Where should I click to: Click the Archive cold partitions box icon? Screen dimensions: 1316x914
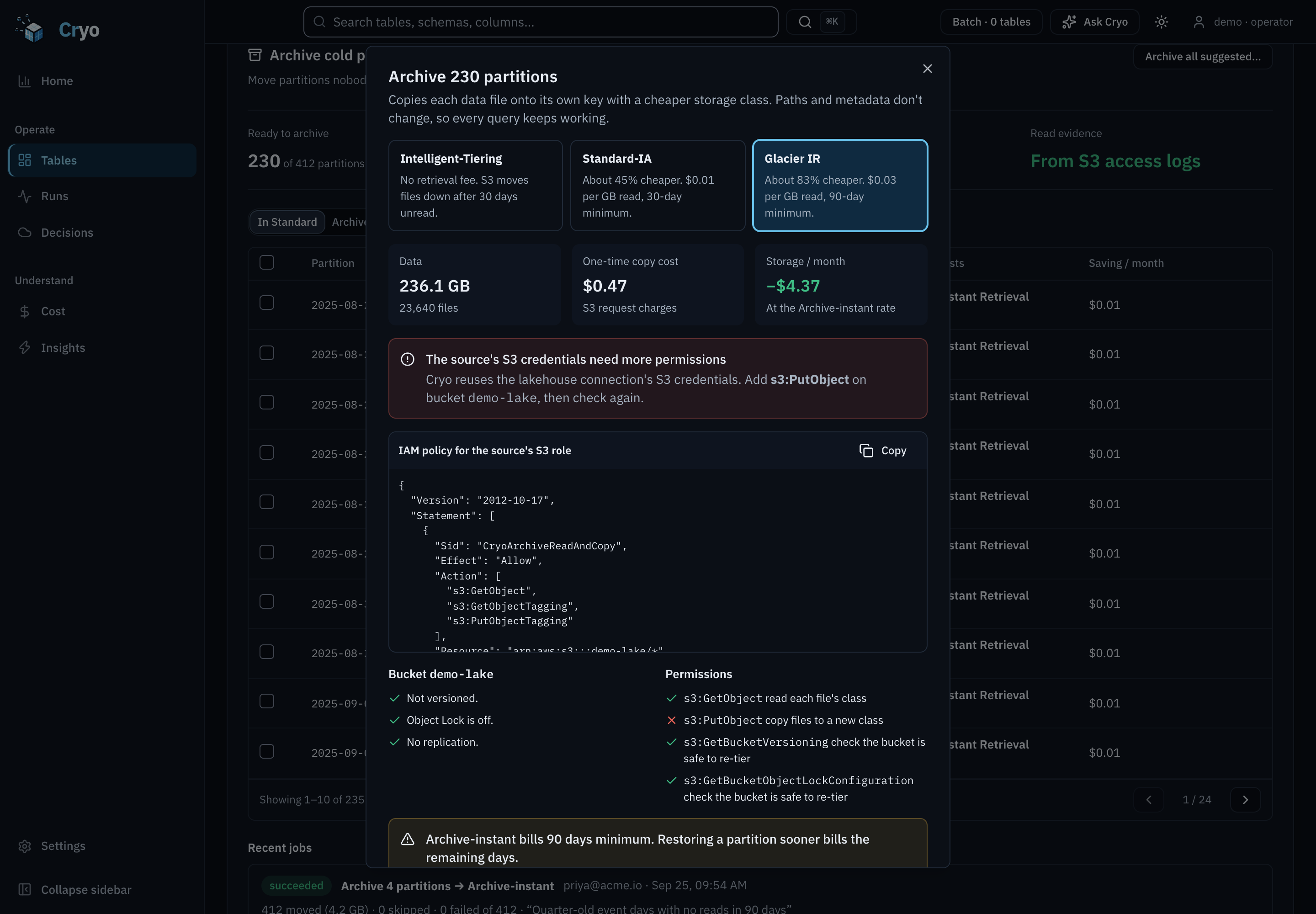(x=255, y=55)
